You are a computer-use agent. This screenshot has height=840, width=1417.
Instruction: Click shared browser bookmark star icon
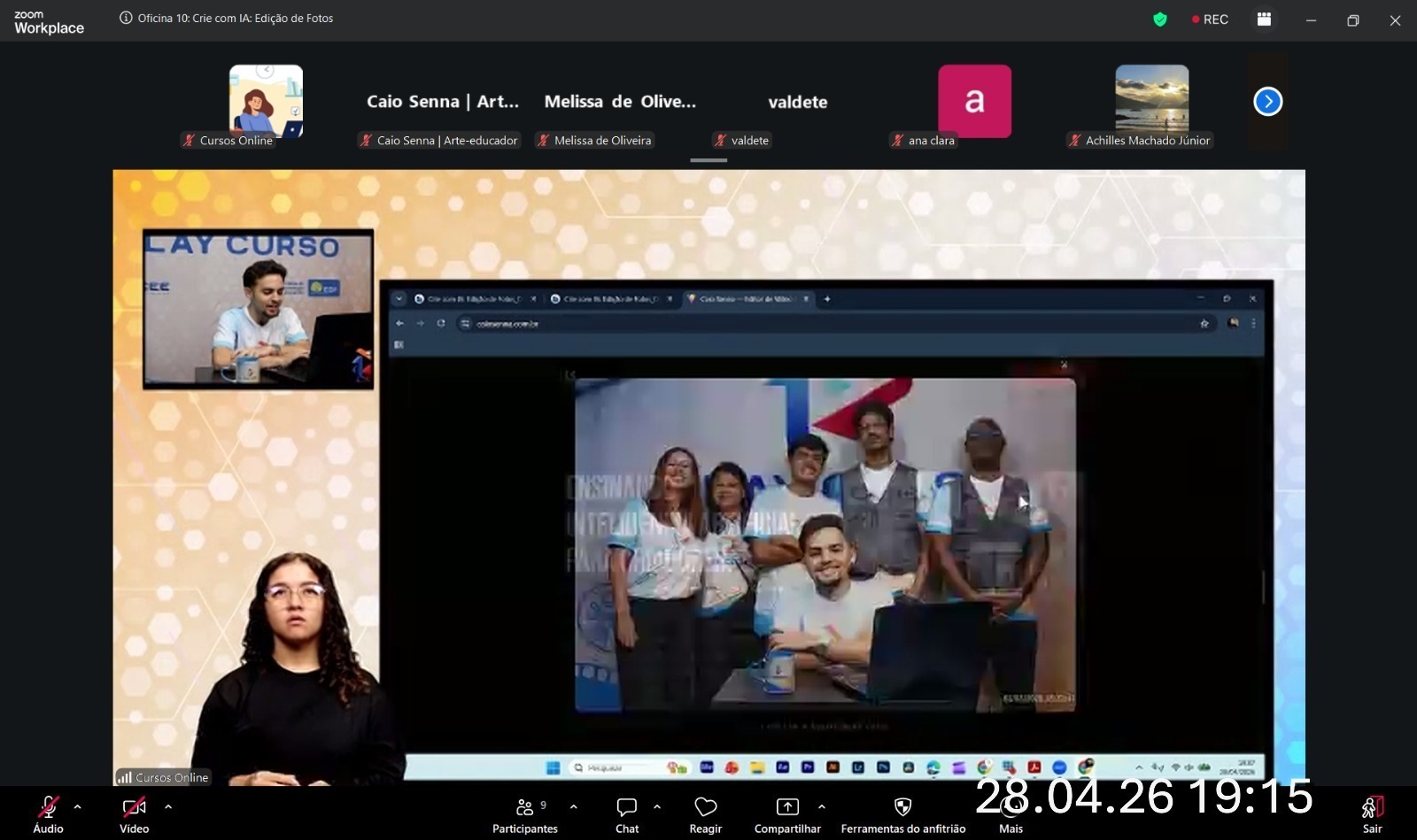point(1204,324)
